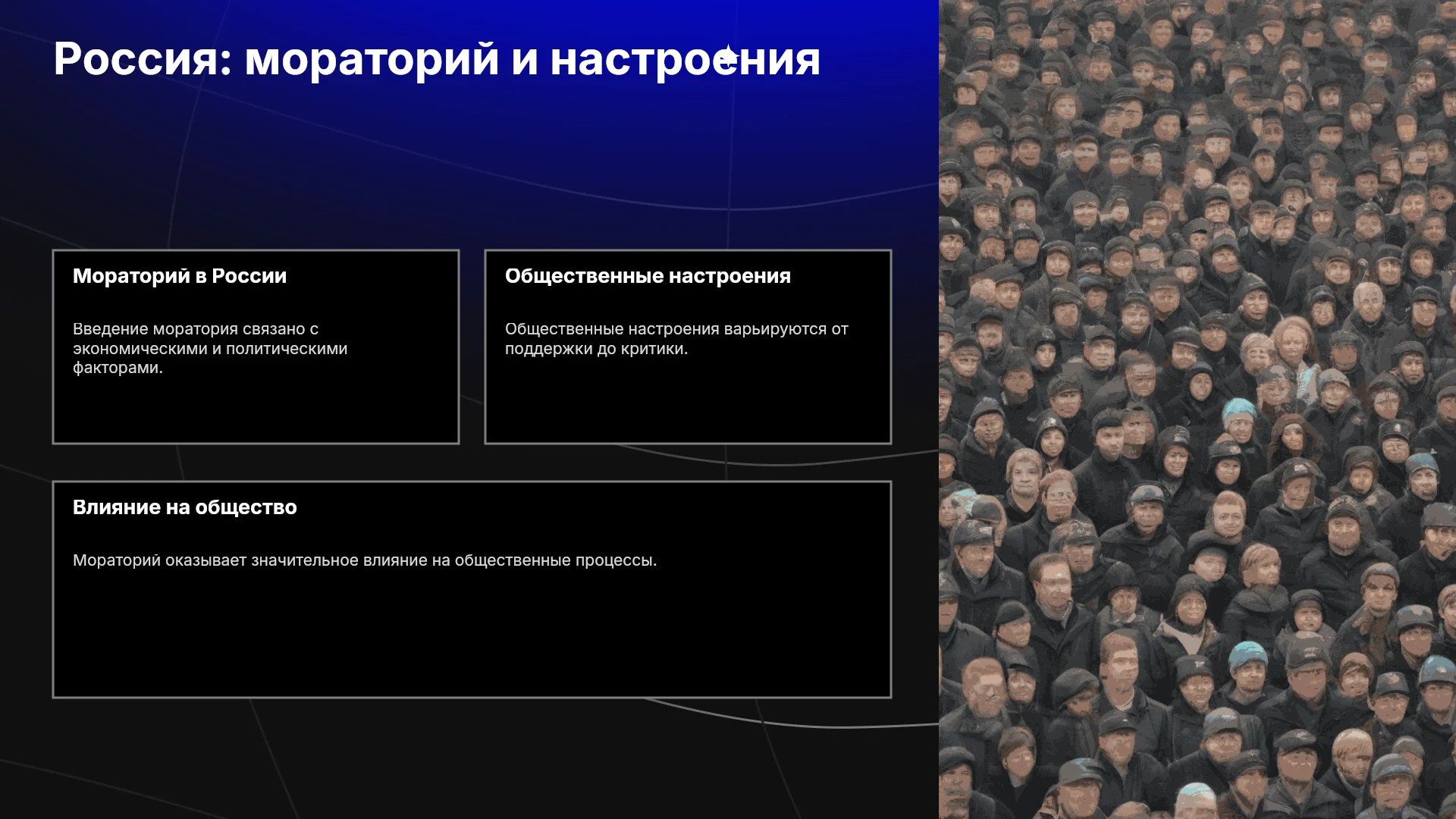Select the "Общественные настроения" card heading
Screen dimensions: 1456x819
[x=648, y=276]
